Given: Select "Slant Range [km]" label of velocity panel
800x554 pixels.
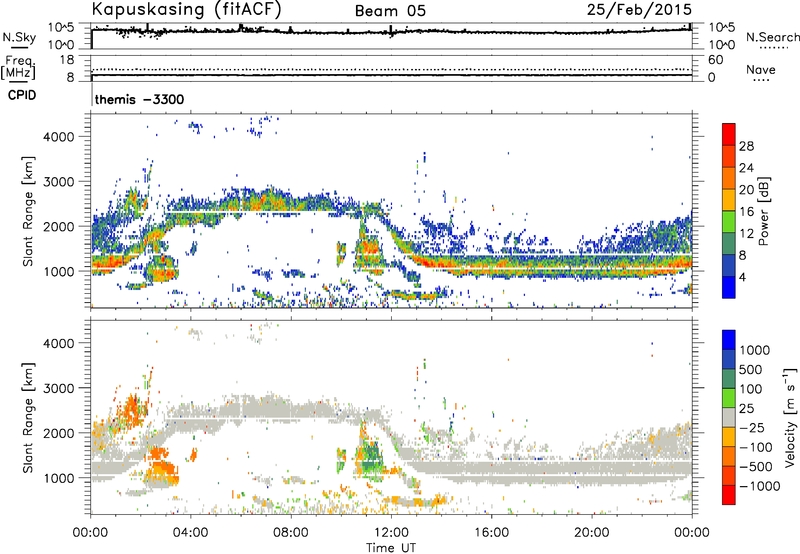Looking at the screenshot, I should [x=29, y=417].
